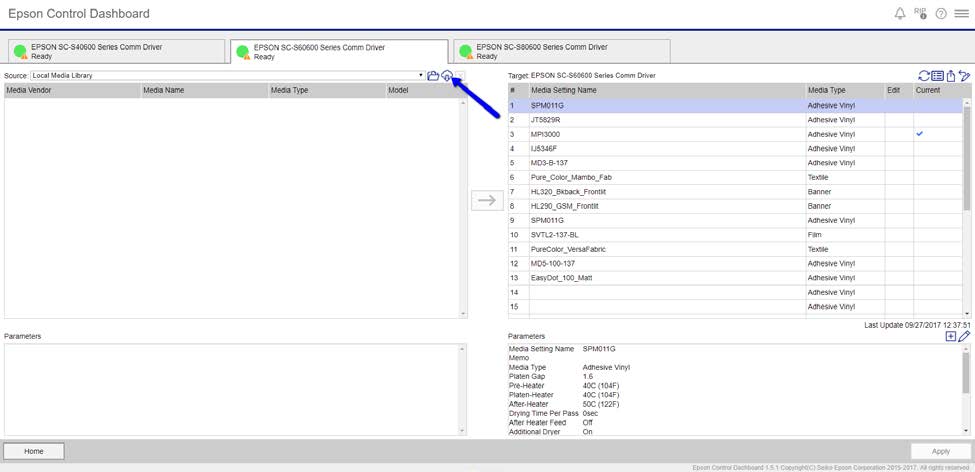Click the export media settings icon
Screen dimensions: 975x472
(951, 76)
